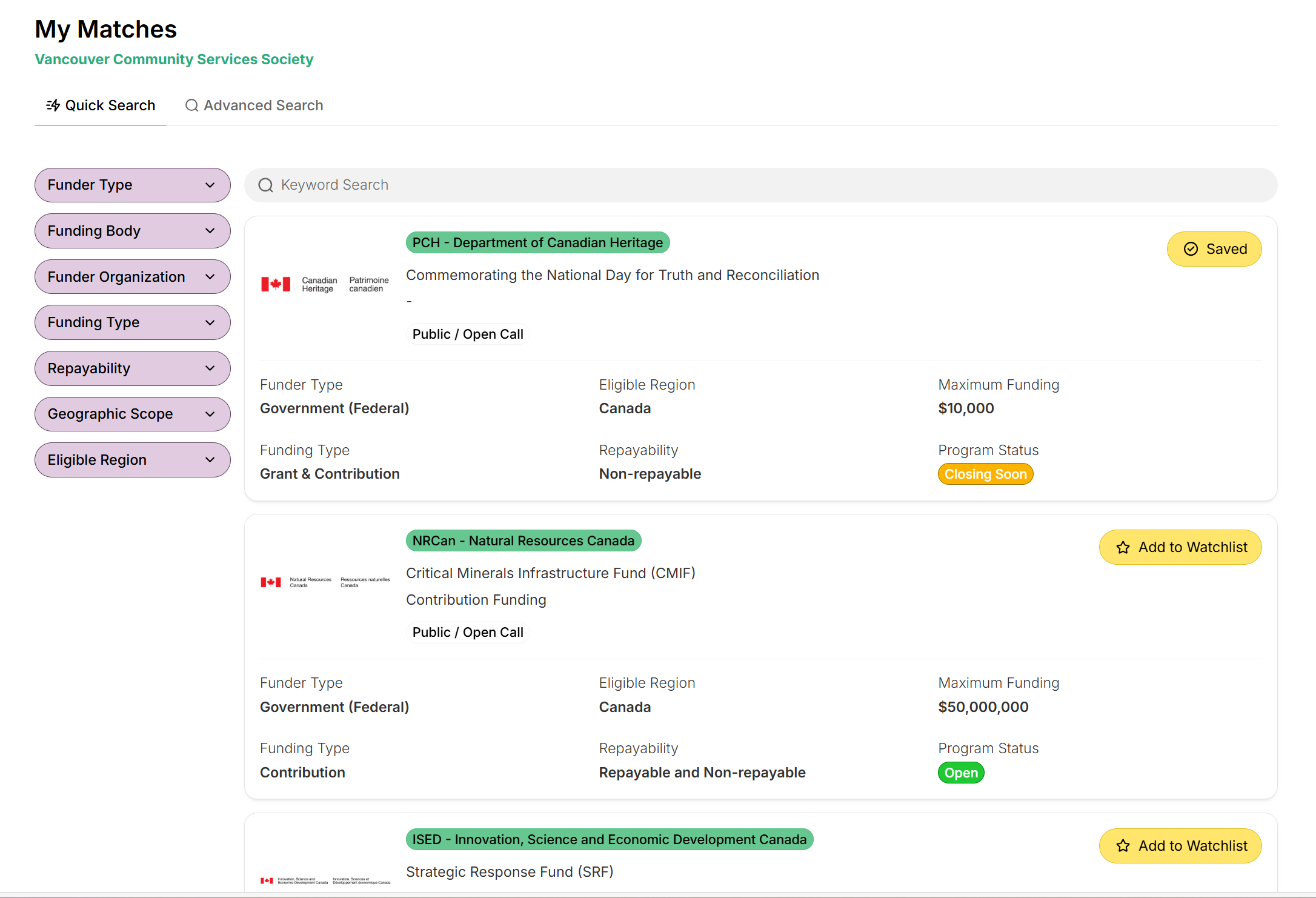The image size is (1316, 898).
Task: Open Critical Minerals Infrastructure Fund (CMIF) title
Action: click(x=551, y=573)
